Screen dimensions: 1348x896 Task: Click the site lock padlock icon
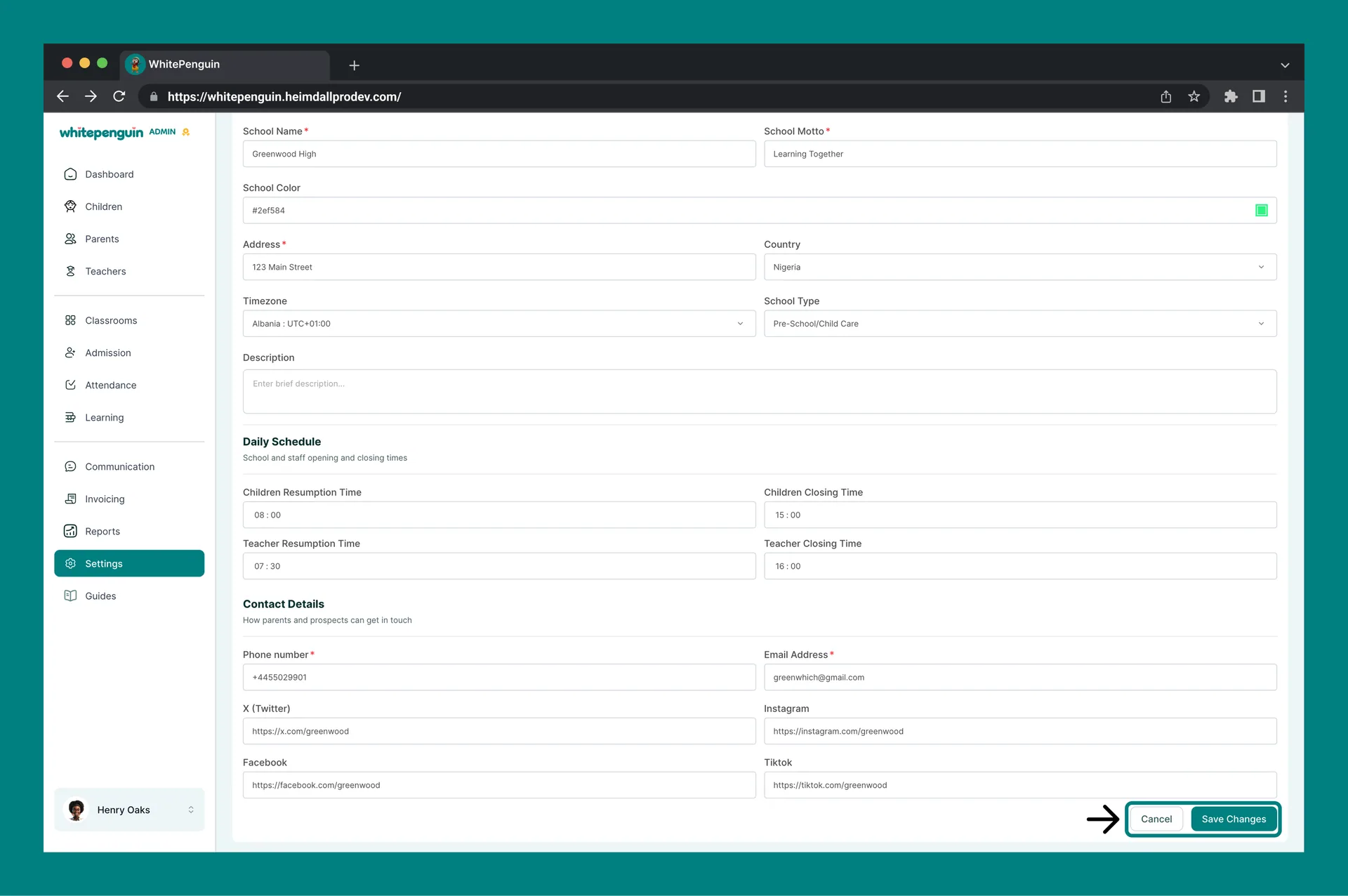tap(154, 97)
